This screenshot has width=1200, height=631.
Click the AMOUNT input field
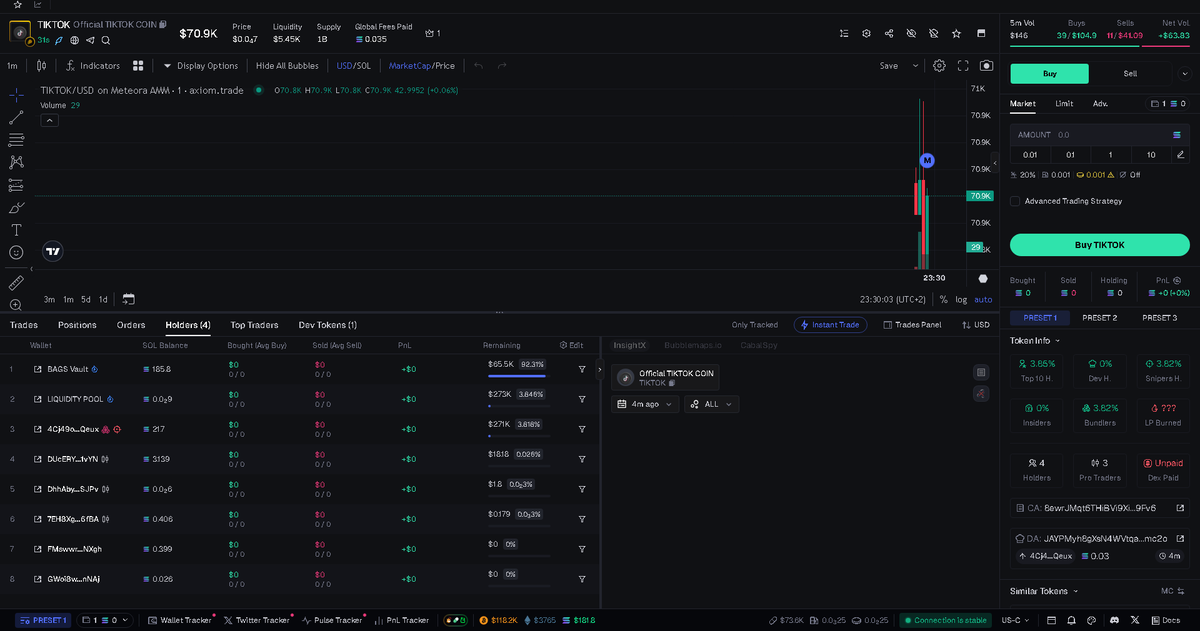point(1099,134)
